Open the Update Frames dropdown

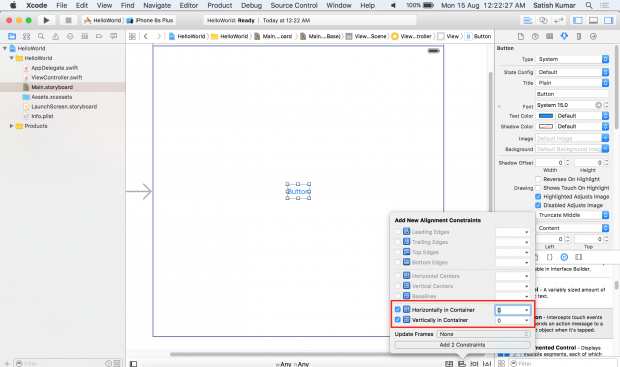483,334
